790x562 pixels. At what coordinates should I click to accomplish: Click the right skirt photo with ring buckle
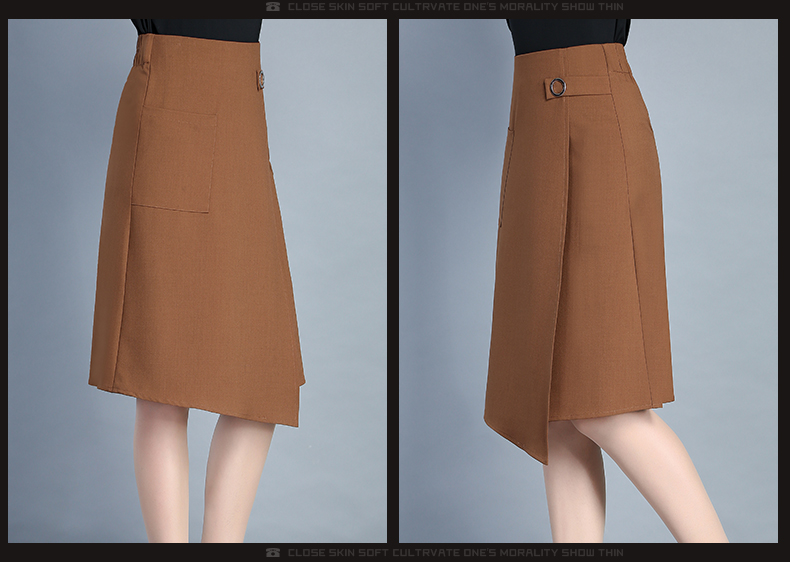588,281
